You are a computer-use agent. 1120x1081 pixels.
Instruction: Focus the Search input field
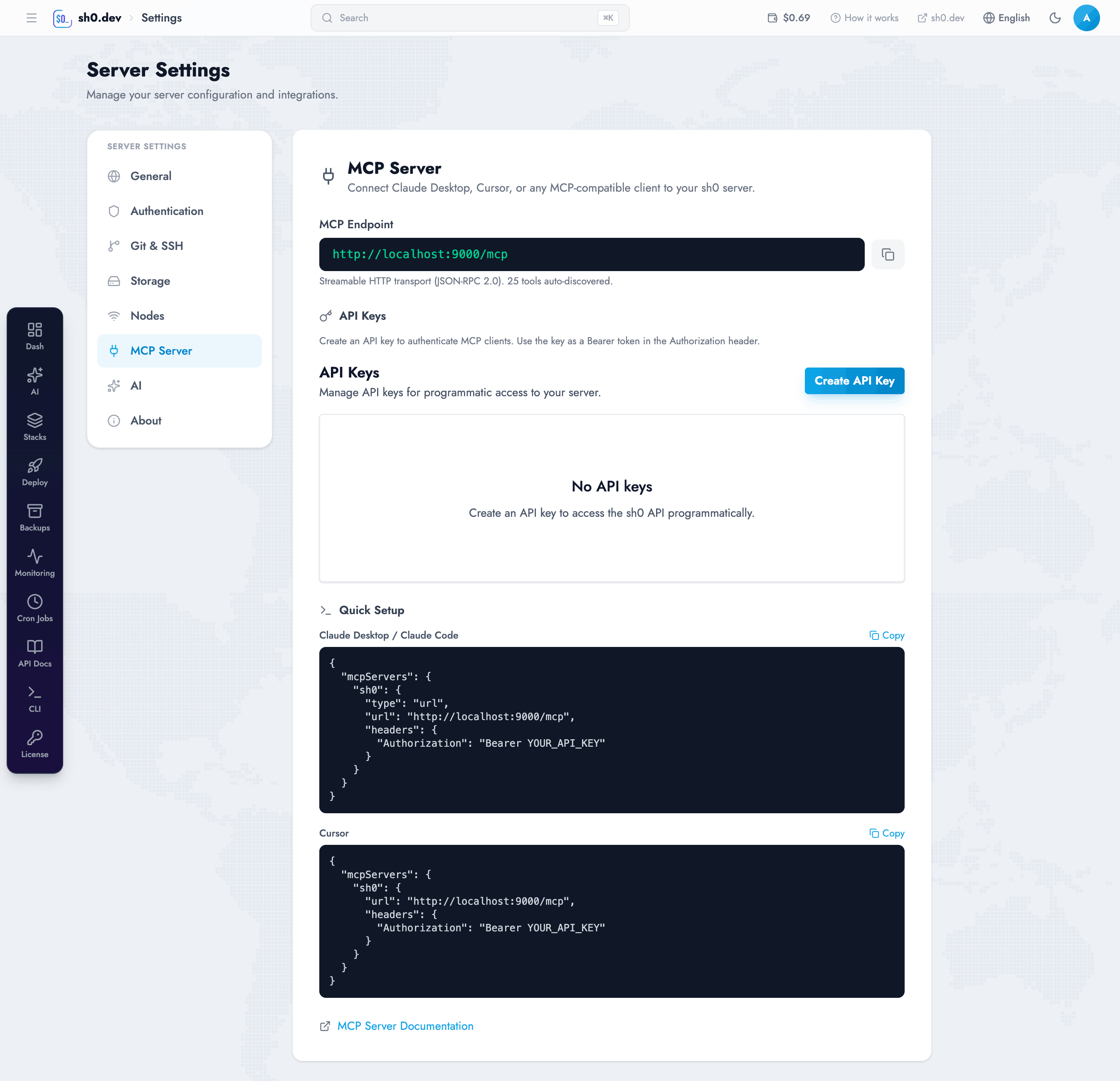coord(470,18)
